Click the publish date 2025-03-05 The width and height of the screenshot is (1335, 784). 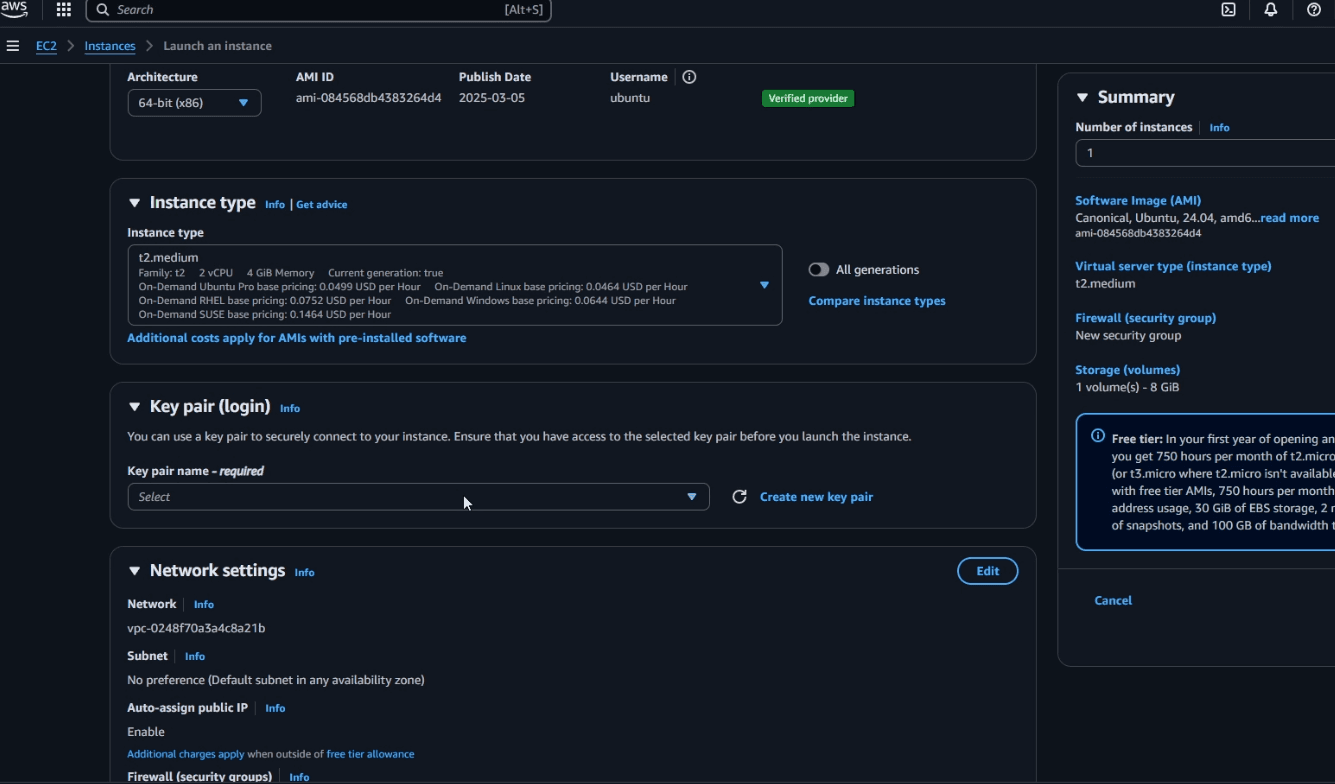[x=492, y=98]
